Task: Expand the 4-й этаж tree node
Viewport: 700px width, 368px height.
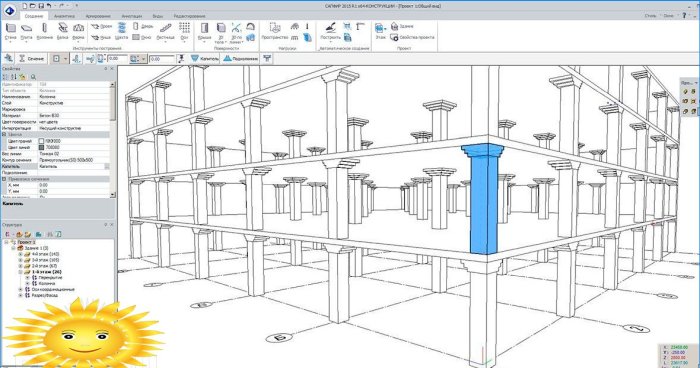Action: point(20,254)
